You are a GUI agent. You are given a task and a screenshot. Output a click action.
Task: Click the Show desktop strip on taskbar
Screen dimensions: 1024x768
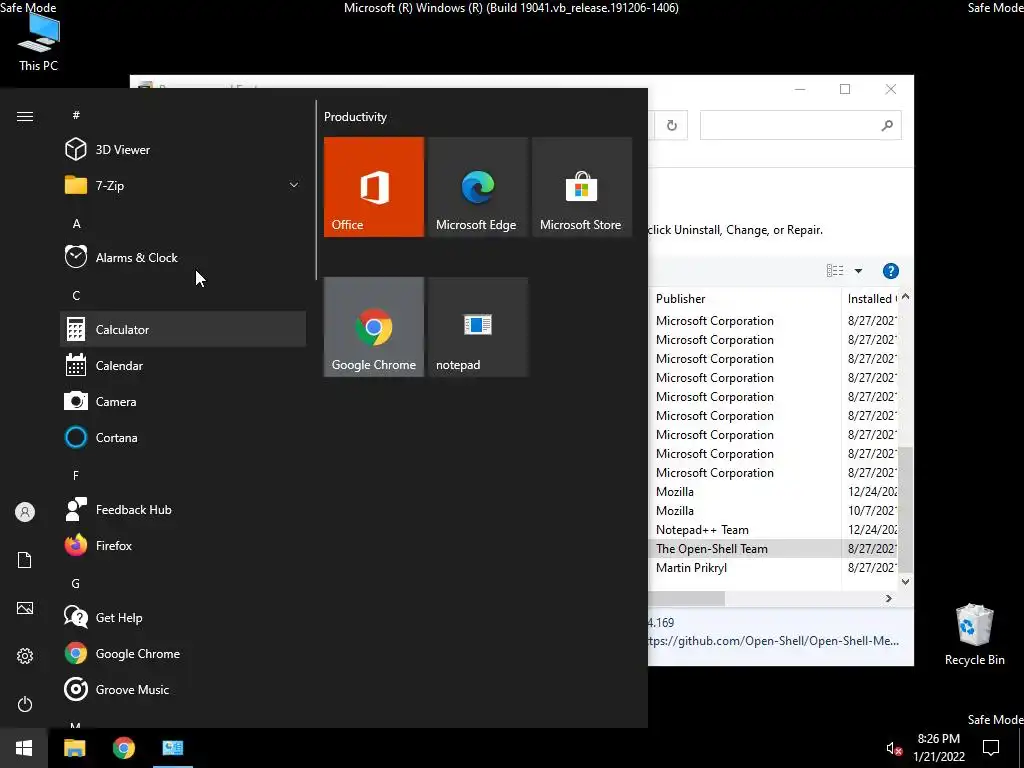[x=1021, y=748]
